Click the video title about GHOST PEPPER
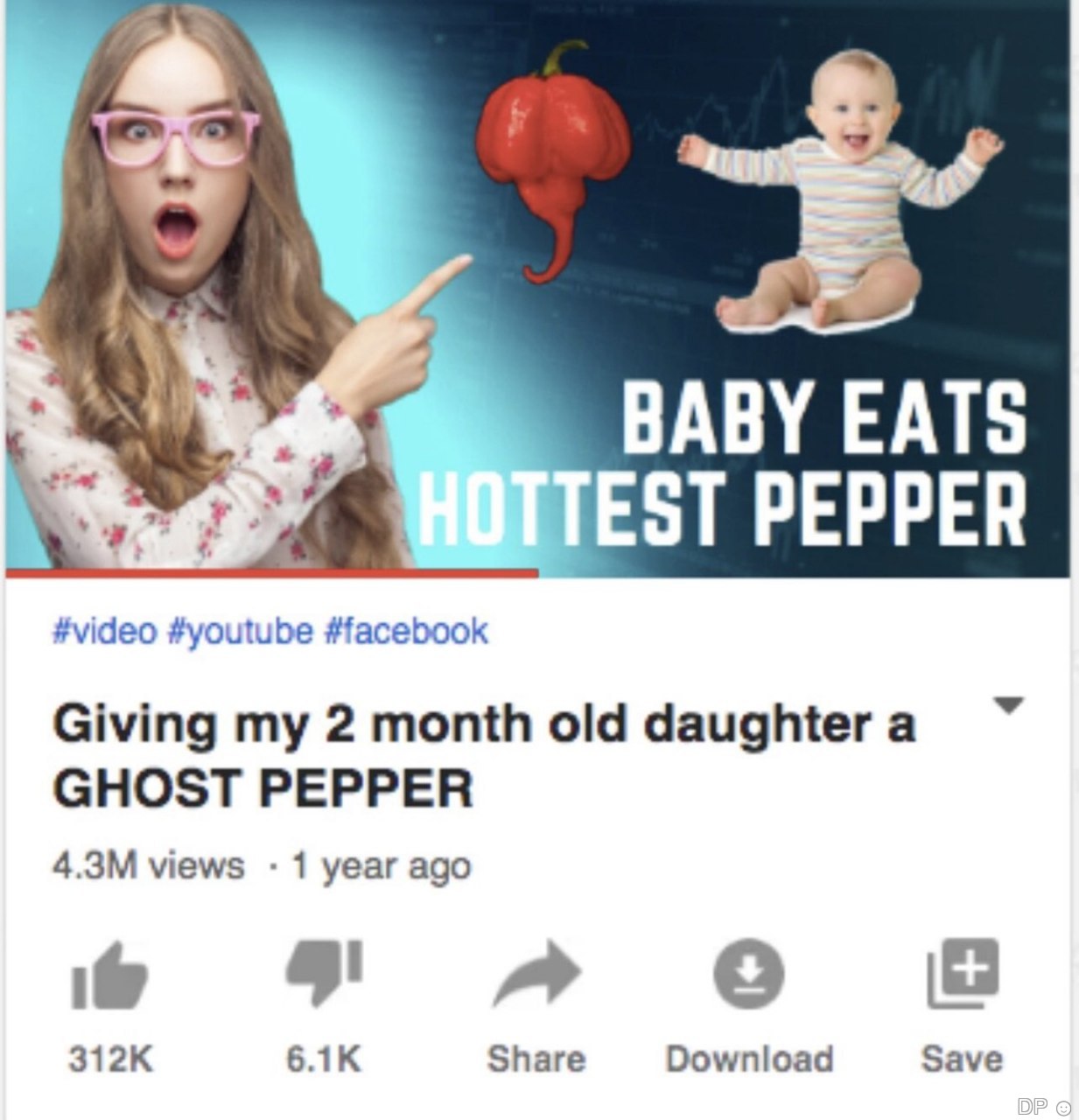The image size is (1079, 1120). (484, 756)
